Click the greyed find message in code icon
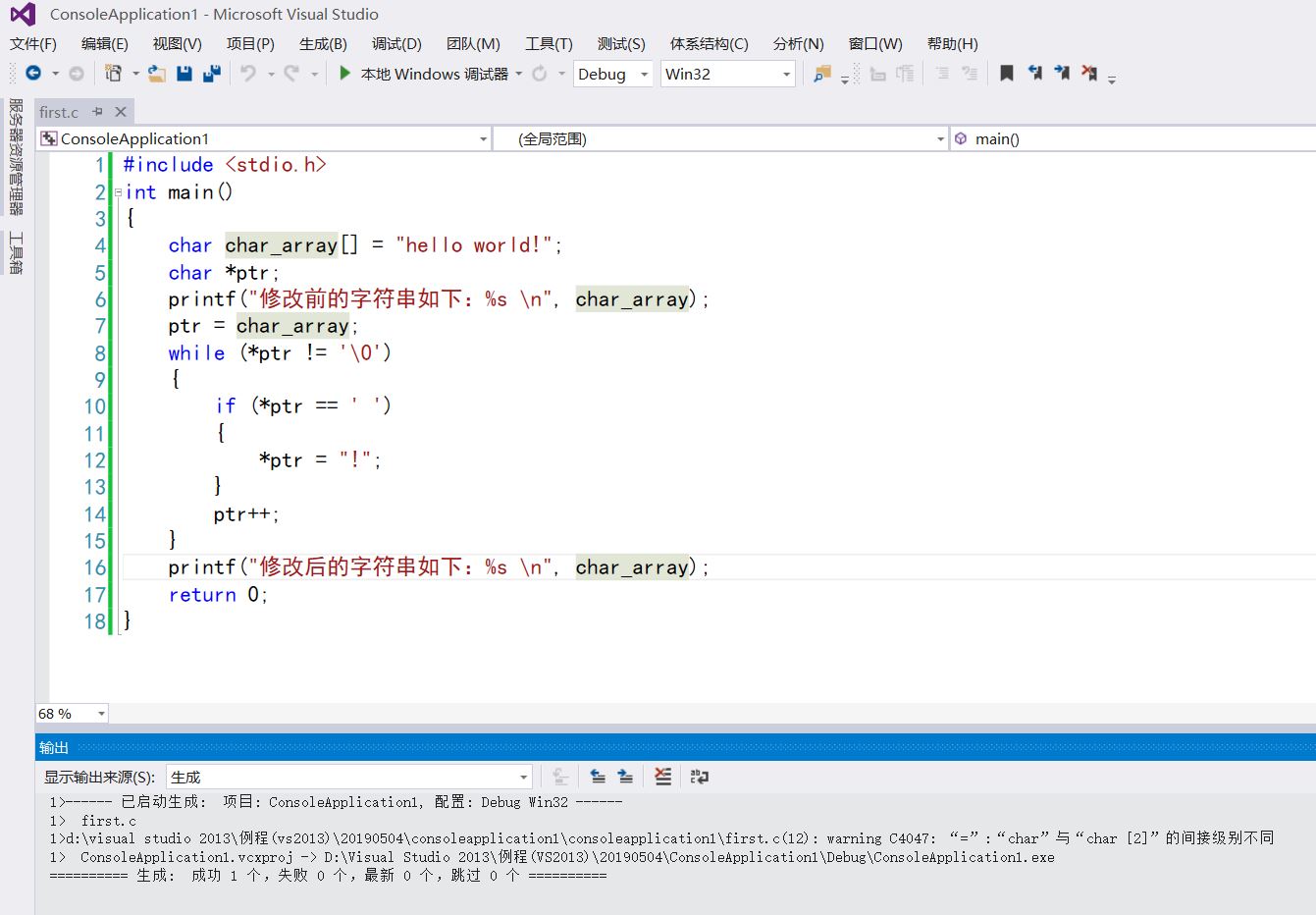The height and width of the screenshot is (915, 1316). pos(560,777)
